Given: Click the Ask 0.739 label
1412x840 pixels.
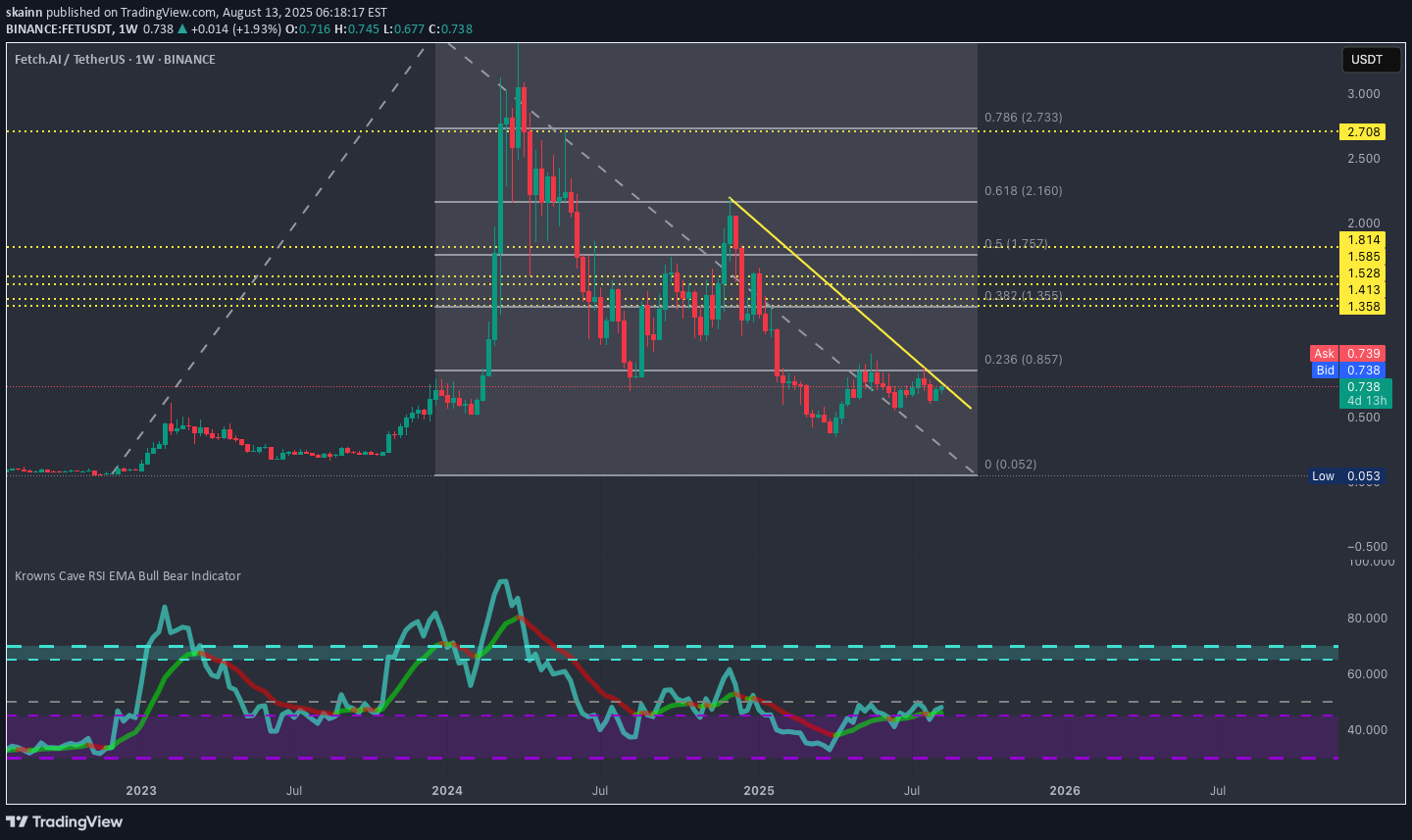Looking at the screenshot, I should point(1348,354).
